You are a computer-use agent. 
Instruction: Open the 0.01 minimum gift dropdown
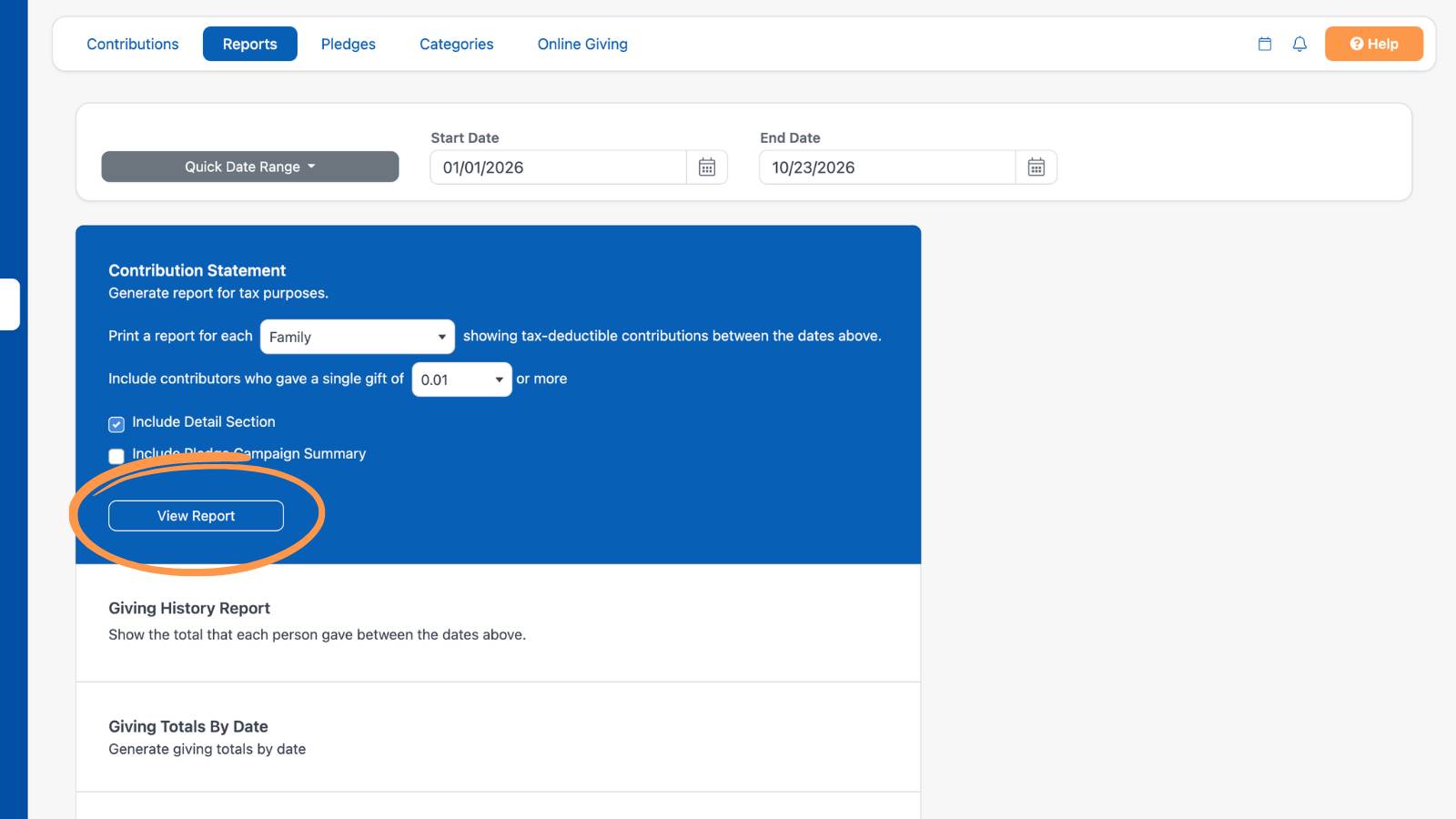click(x=462, y=379)
